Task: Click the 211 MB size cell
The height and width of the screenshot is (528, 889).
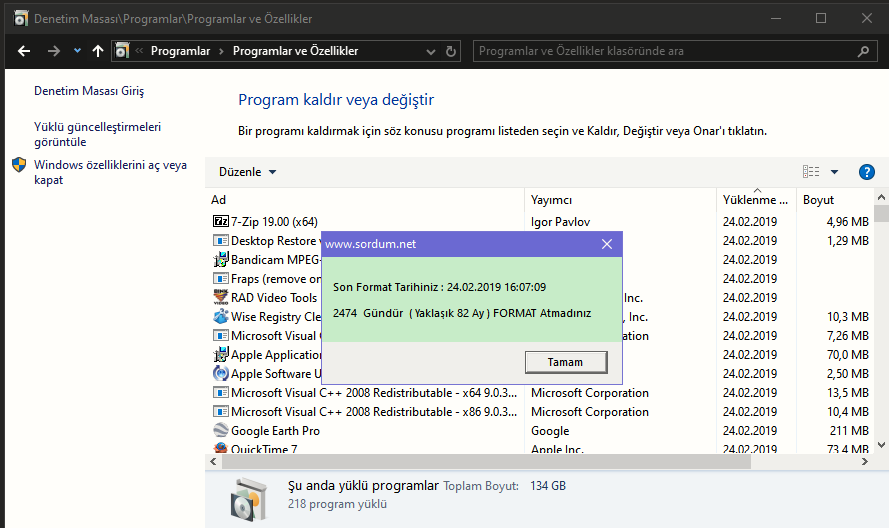Action: click(849, 431)
